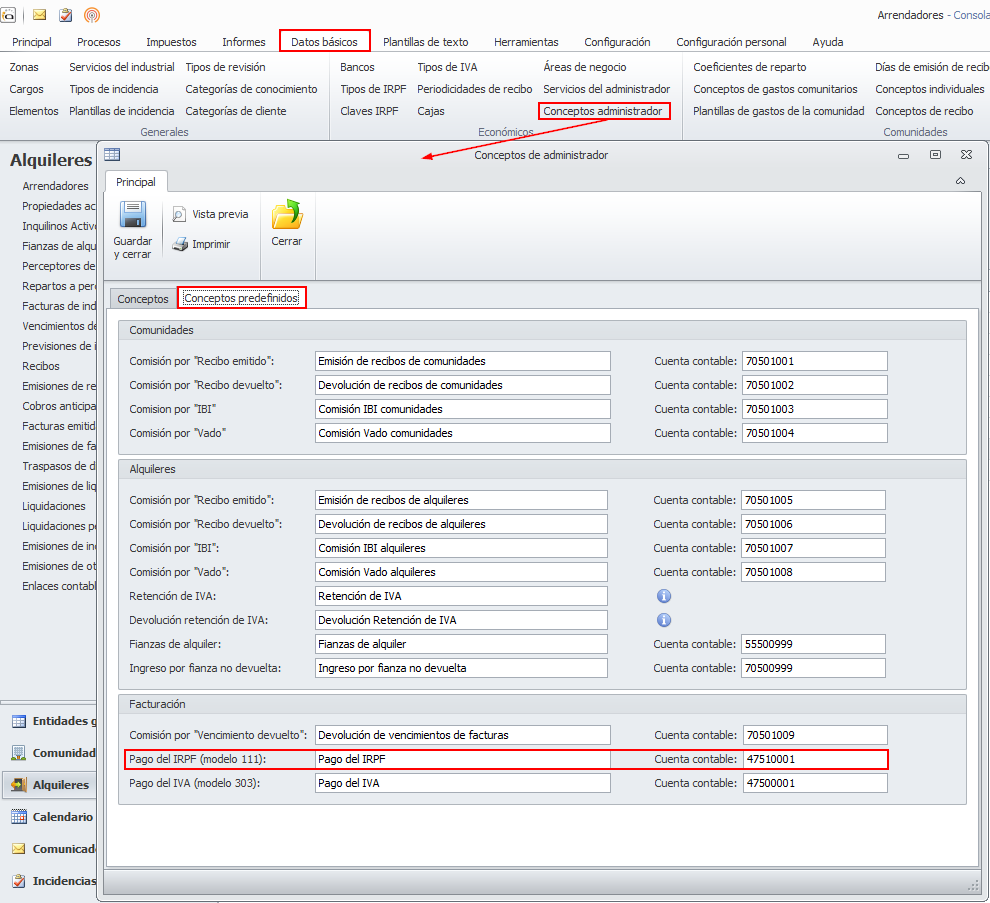
Task: Click info icon beside Retención de IVA
Action: 663,596
